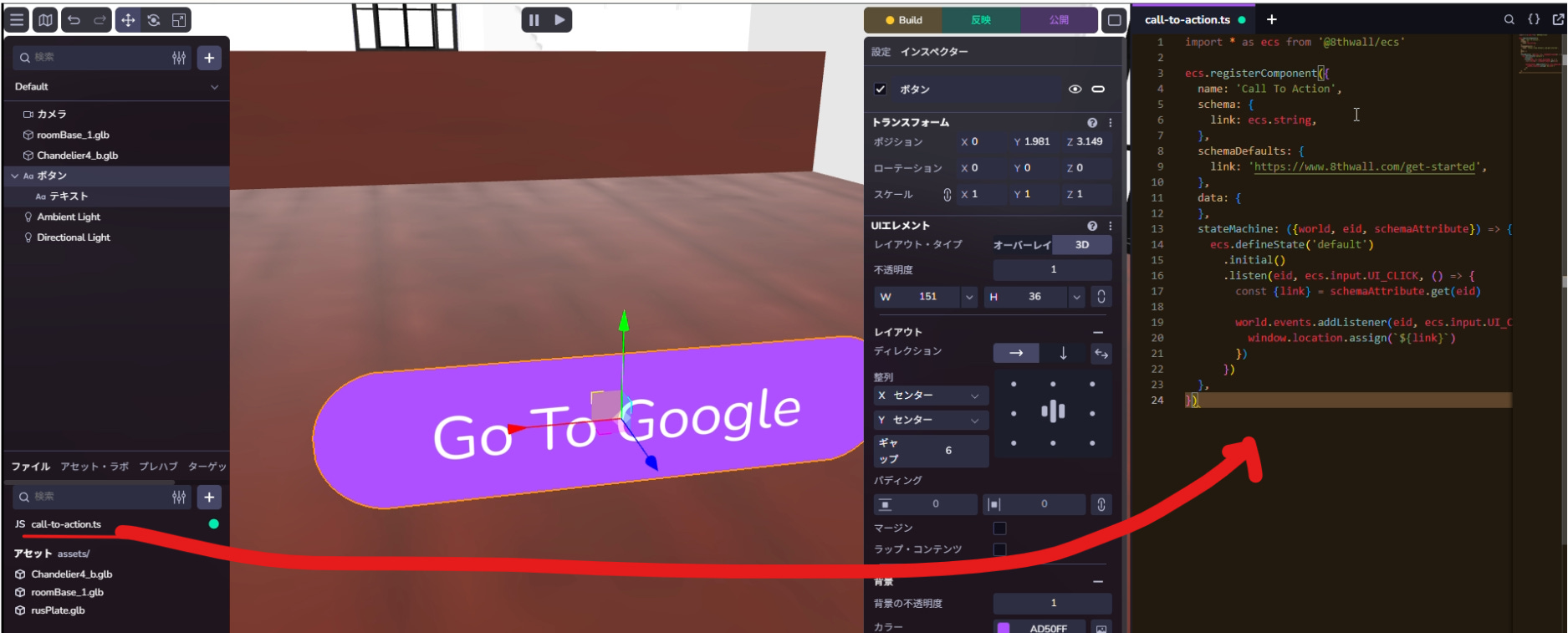This screenshot has height=633, width=1568.
Task: Open file search filter options
Action: [x=179, y=497]
